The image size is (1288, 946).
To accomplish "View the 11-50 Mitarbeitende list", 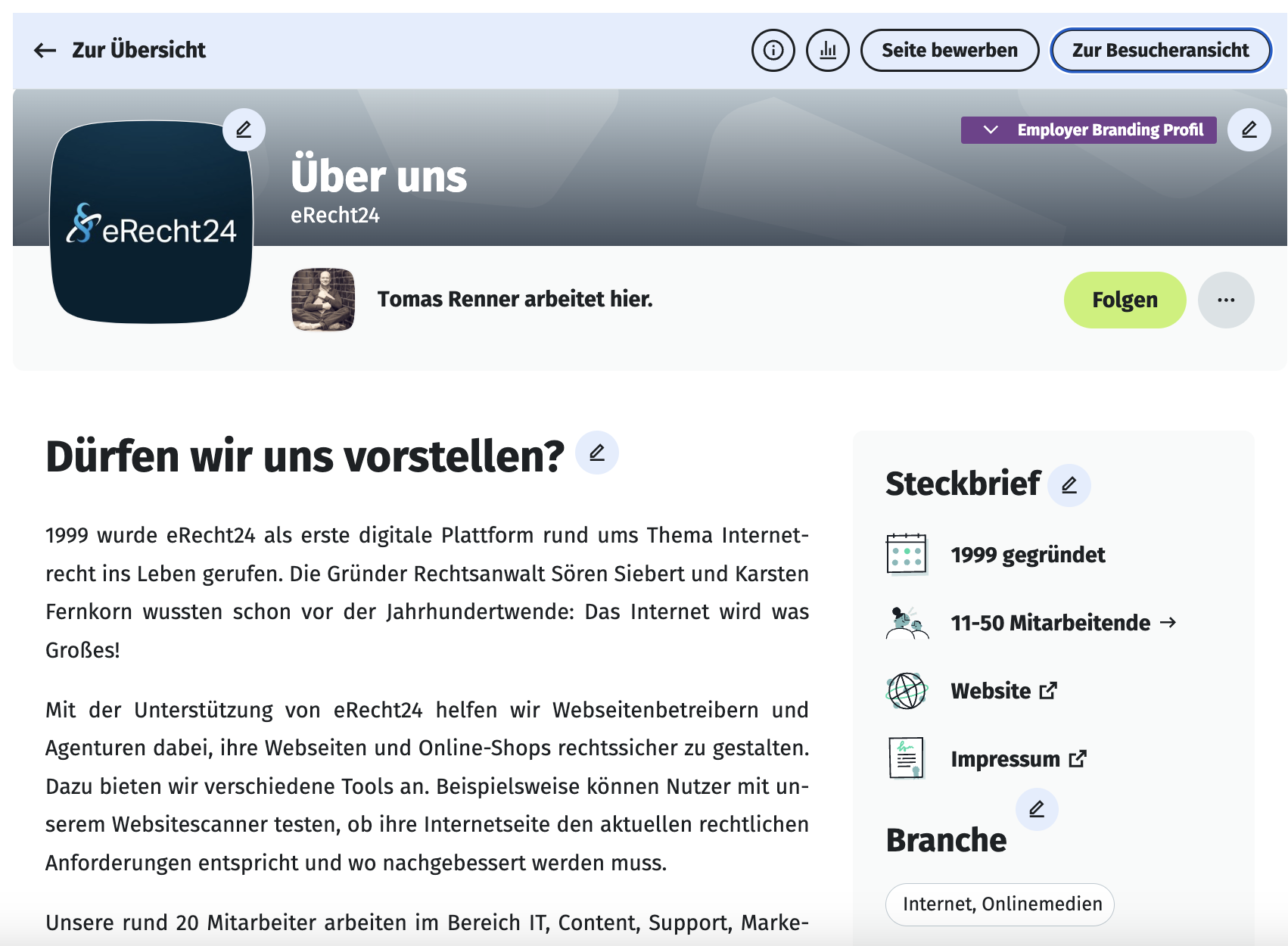I will [1063, 623].
